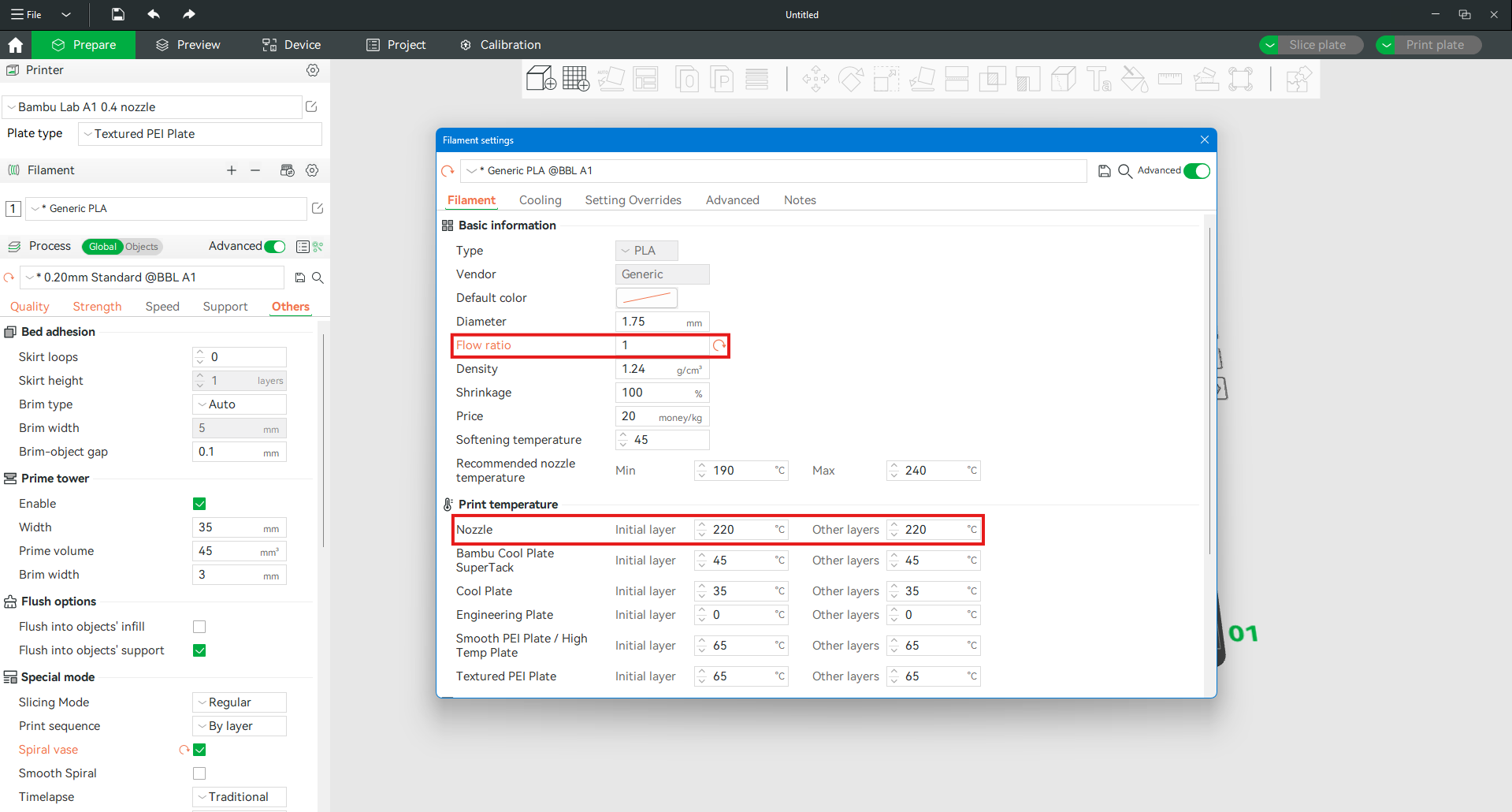The width and height of the screenshot is (1512, 812).
Task: Click the Arrange all objects icon
Action: [646, 79]
